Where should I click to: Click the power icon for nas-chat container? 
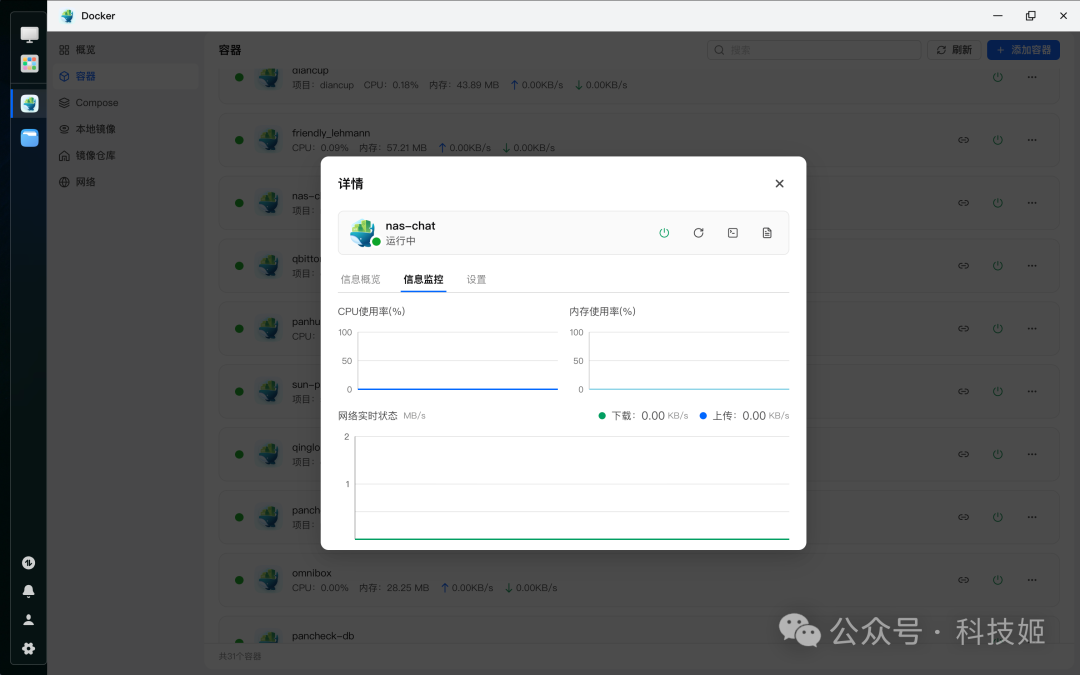pyautogui.click(x=664, y=233)
